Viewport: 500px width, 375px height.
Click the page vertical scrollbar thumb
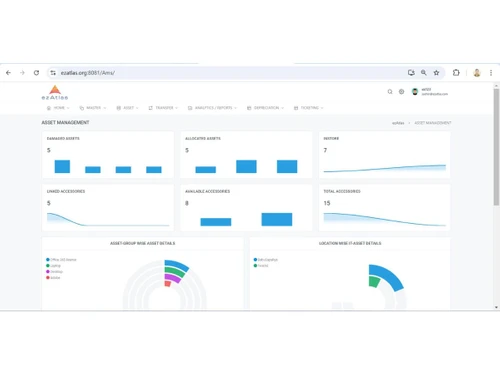(x=496, y=147)
